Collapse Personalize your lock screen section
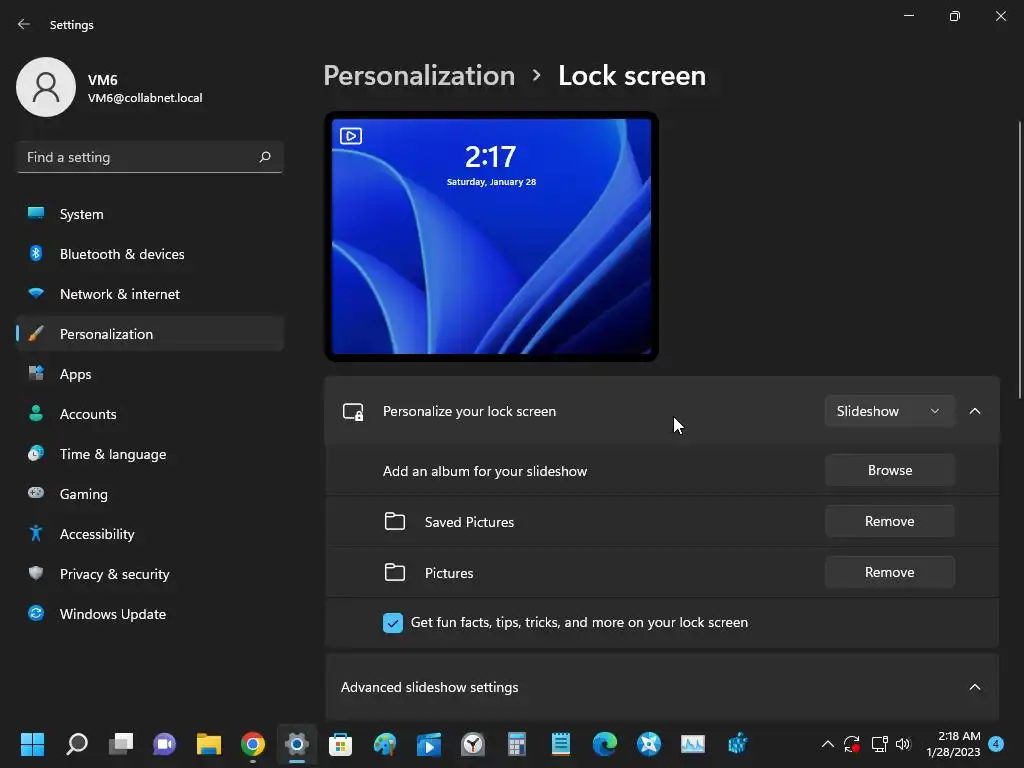The height and width of the screenshot is (768, 1024). [x=975, y=411]
